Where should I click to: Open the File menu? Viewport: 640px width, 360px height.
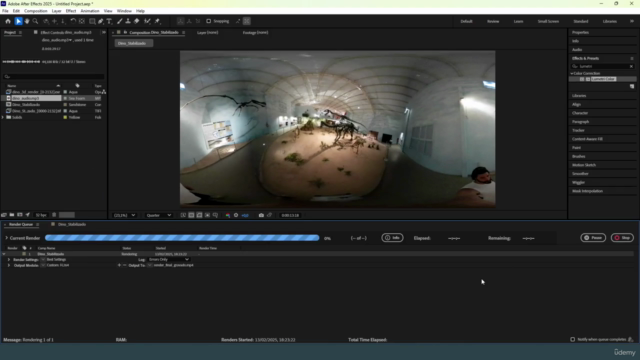5,11
